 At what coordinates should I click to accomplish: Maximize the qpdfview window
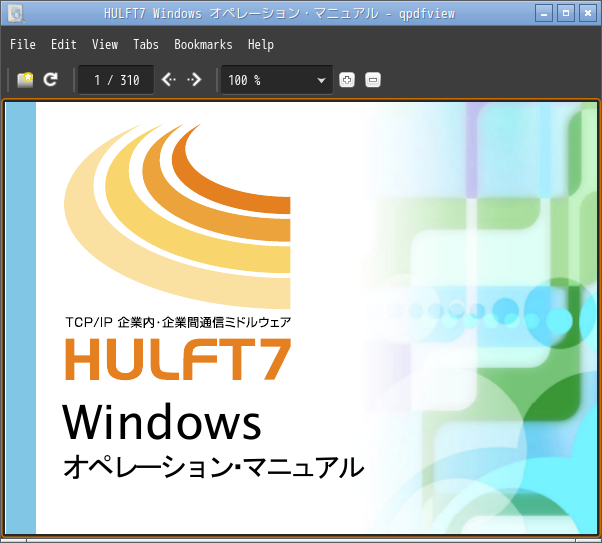click(566, 13)
